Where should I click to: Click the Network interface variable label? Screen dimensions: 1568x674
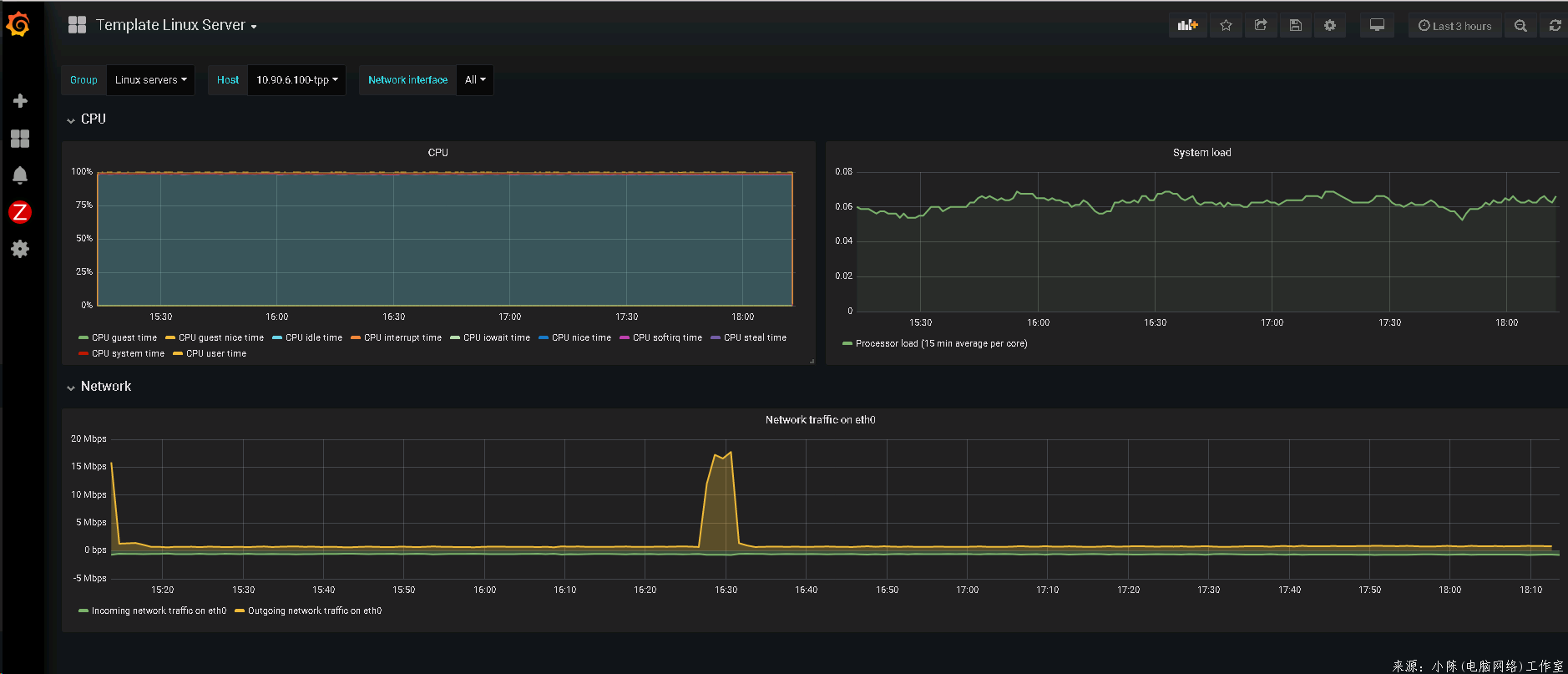[408, 80]
